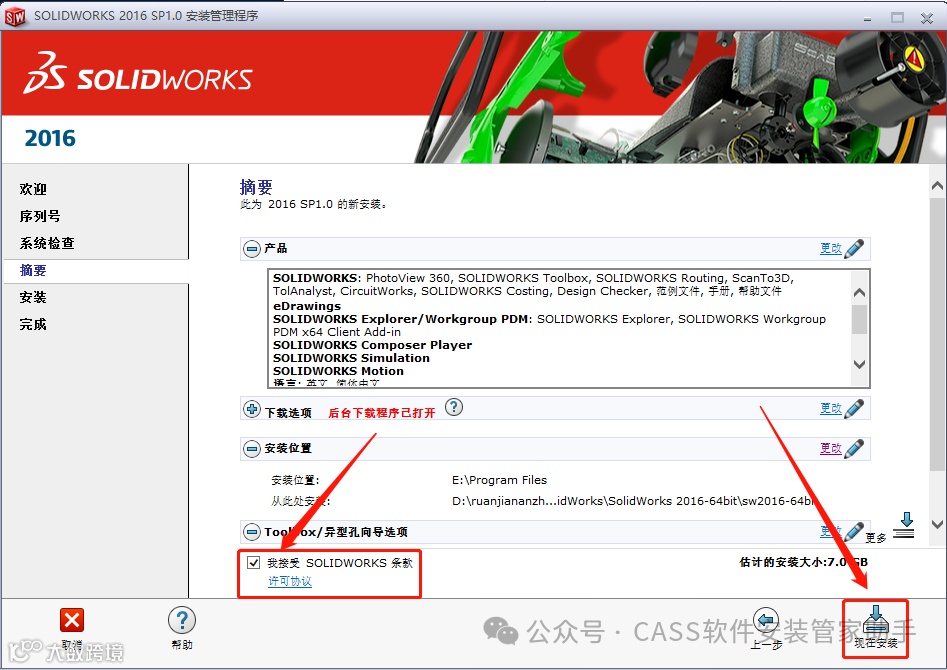Select 安装 step in sidebar
The image size is (947, 670).
click(x=33, y=297)
